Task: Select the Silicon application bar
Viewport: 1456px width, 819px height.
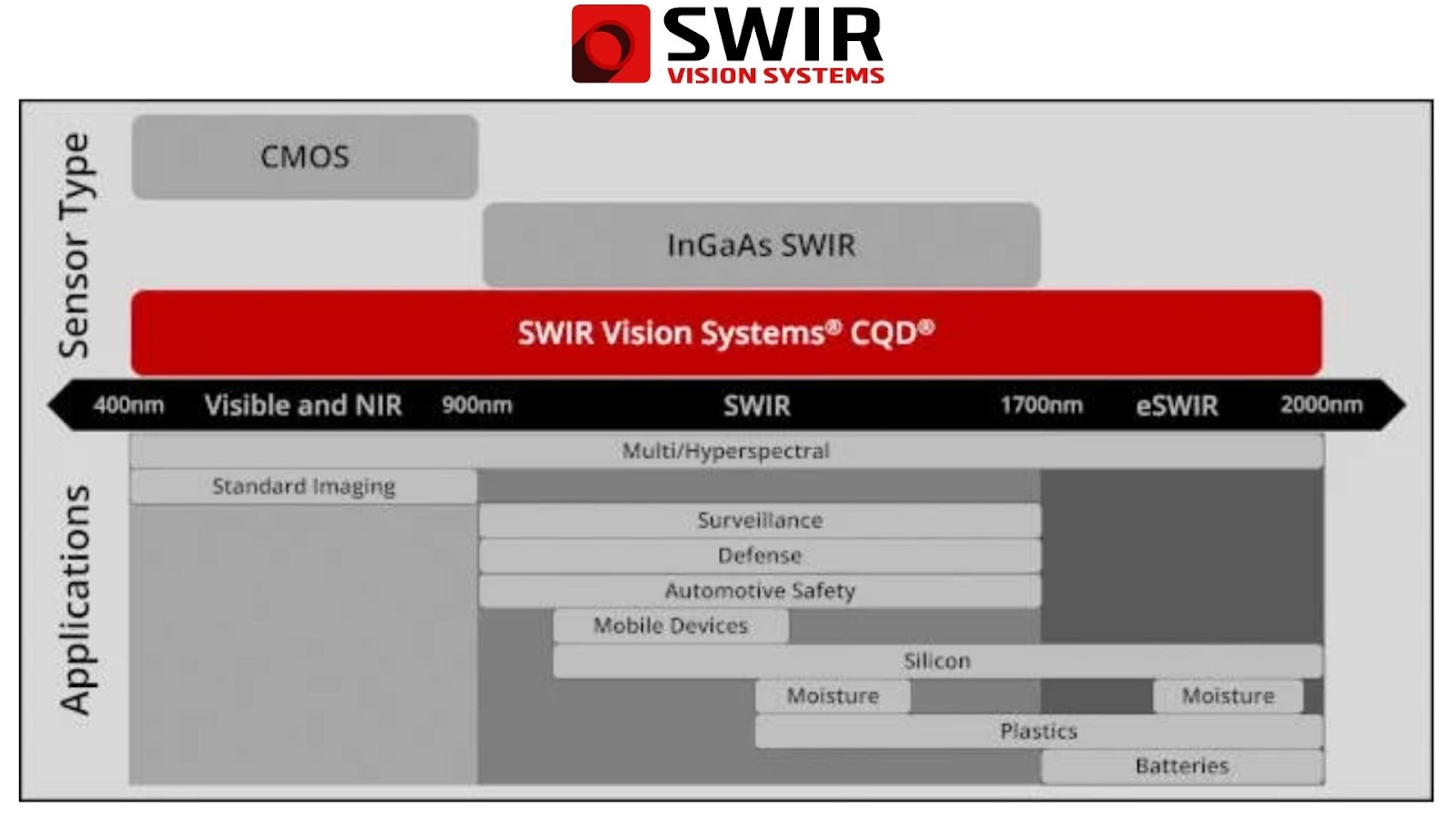Action: tap(937, 662)
